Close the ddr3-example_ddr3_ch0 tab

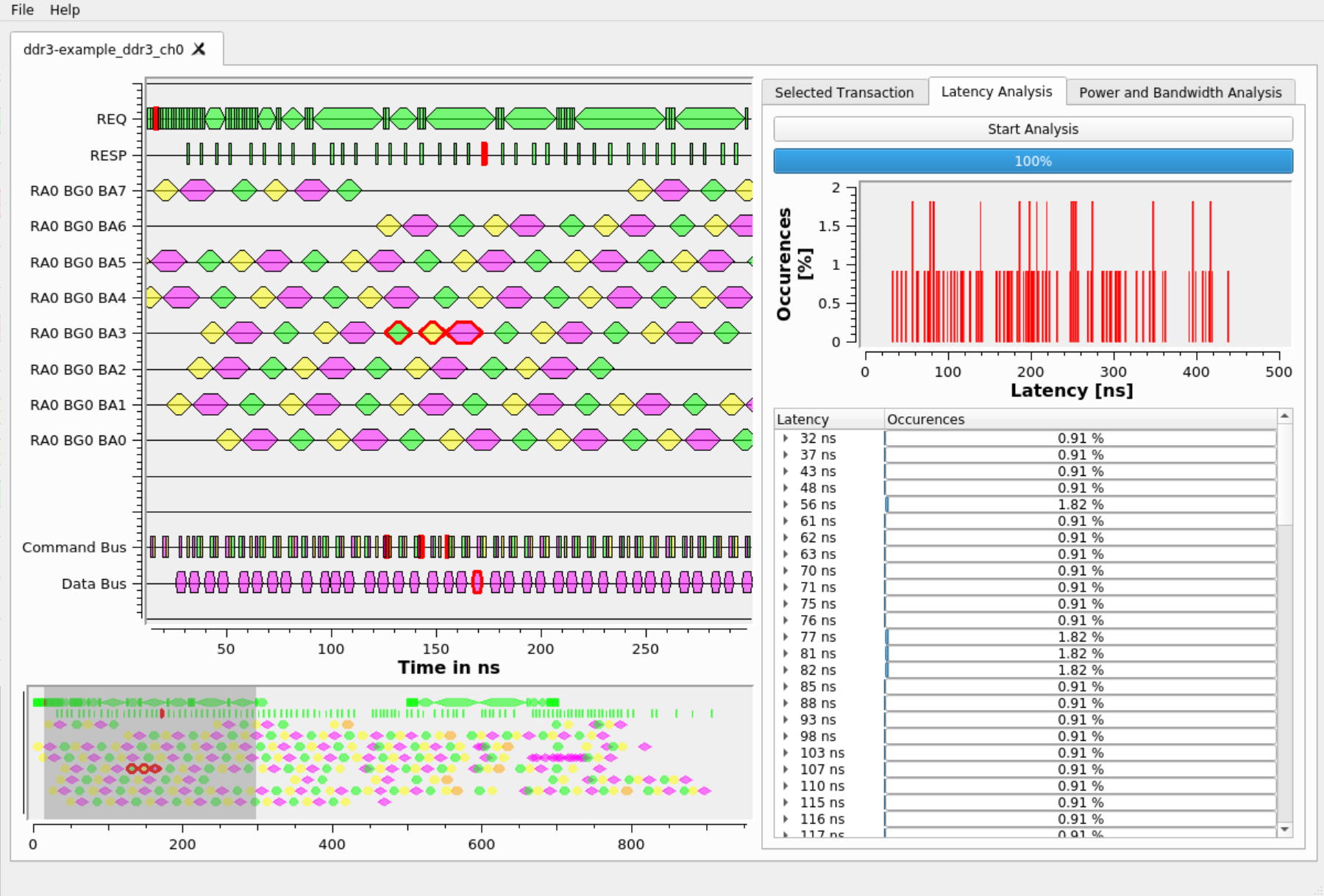point(199,49)
